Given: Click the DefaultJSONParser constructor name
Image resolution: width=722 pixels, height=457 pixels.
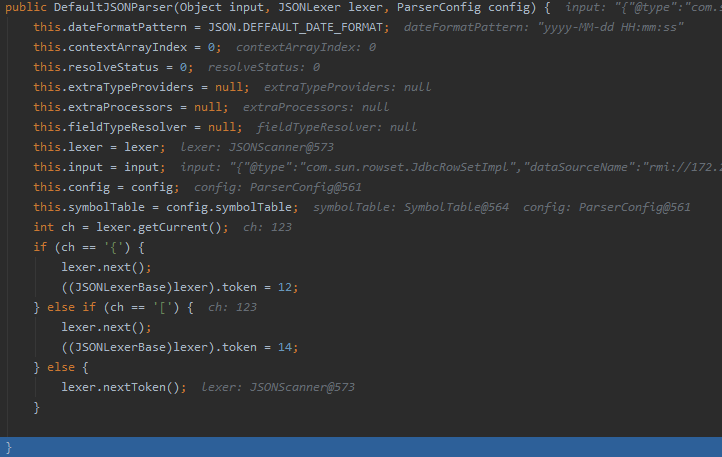Looking at the screenshot, I should 113,7.
